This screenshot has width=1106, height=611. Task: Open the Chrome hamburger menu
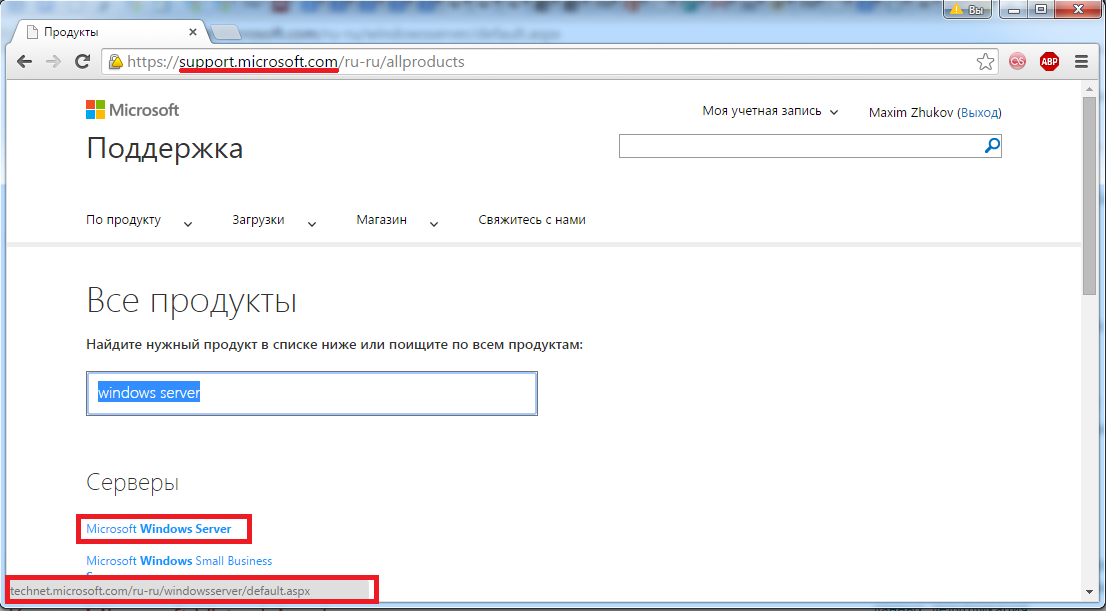(1081, 62)
